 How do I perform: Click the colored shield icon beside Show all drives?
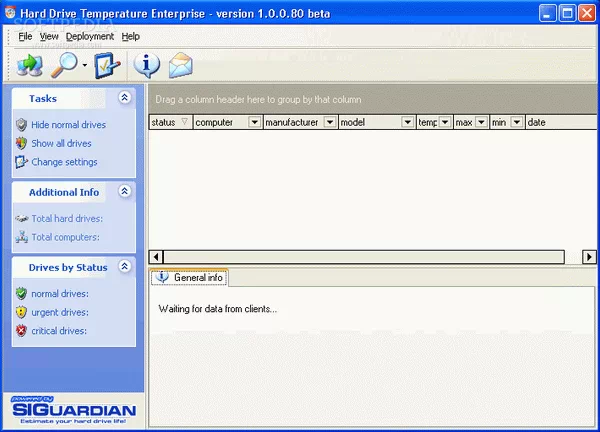point(21,143)
